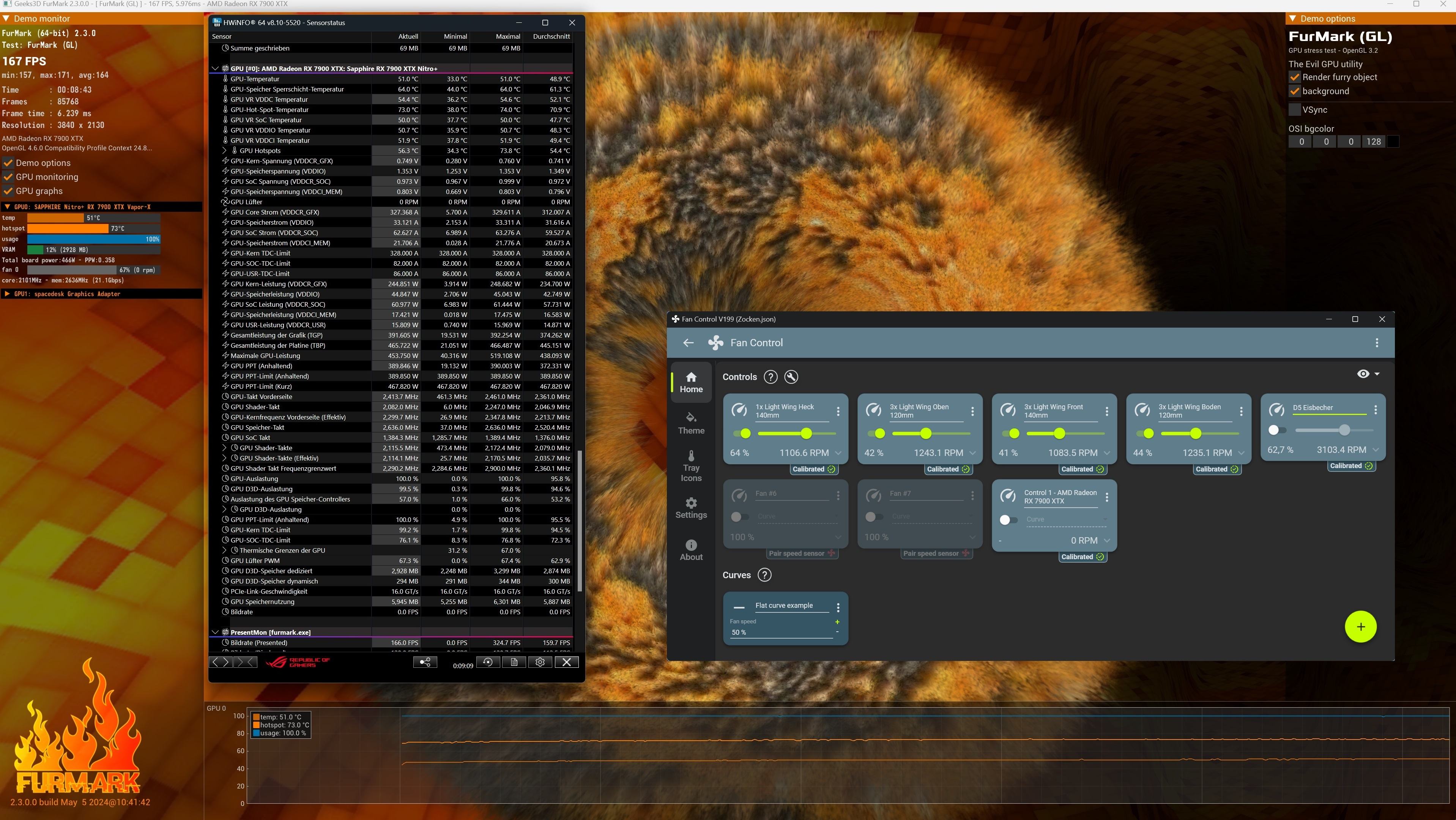
Task: Uncheck Render furry object checkbox
Action: click(1294, 77)
